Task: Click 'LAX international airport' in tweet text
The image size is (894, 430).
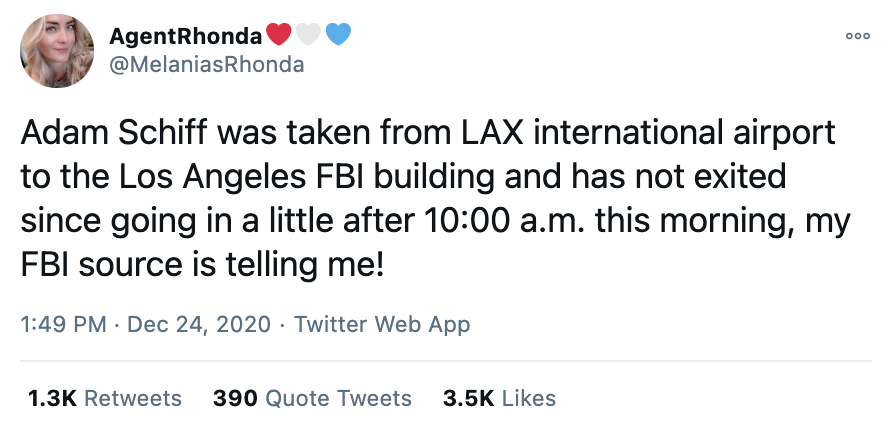Action: coord(648,133)
